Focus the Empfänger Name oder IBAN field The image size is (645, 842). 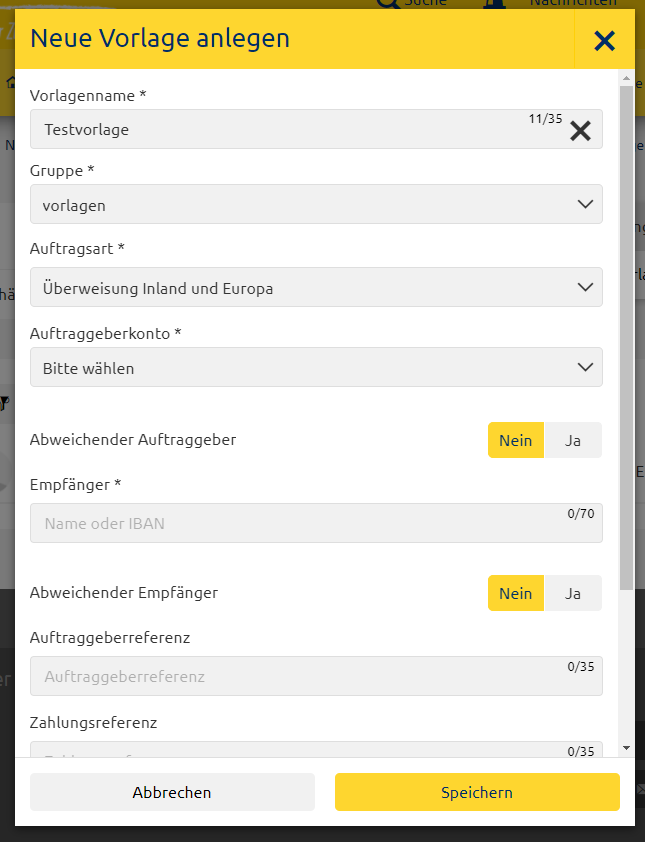click(316, 523)
